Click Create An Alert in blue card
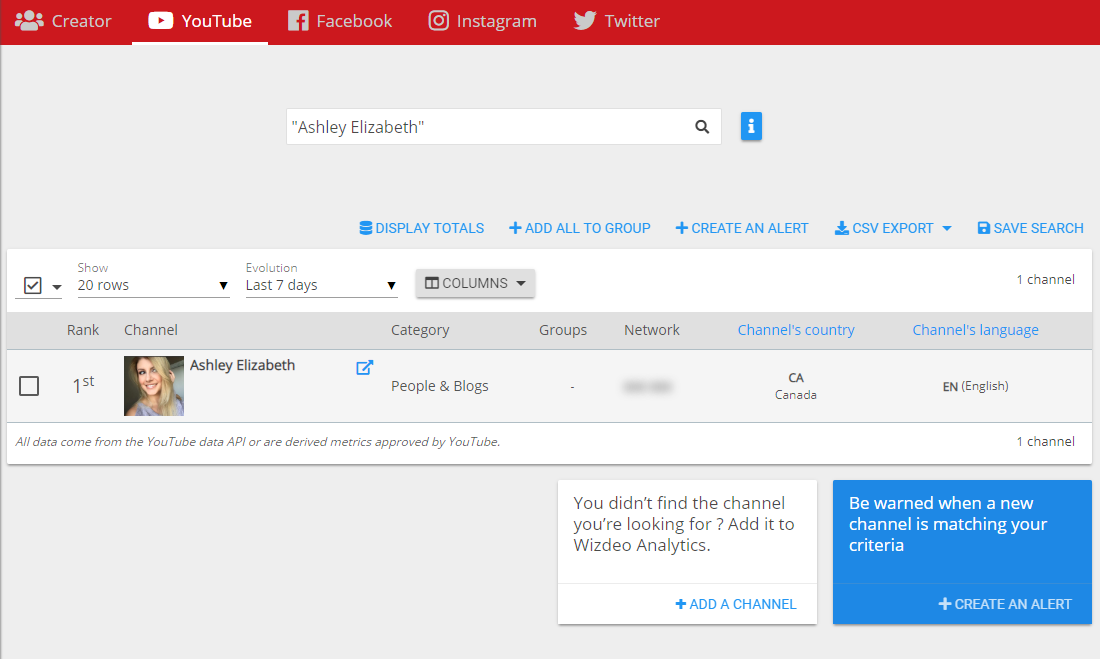Image resolution: width=1100 pixels, height=659 pixels. click(x=1005, y=604)
